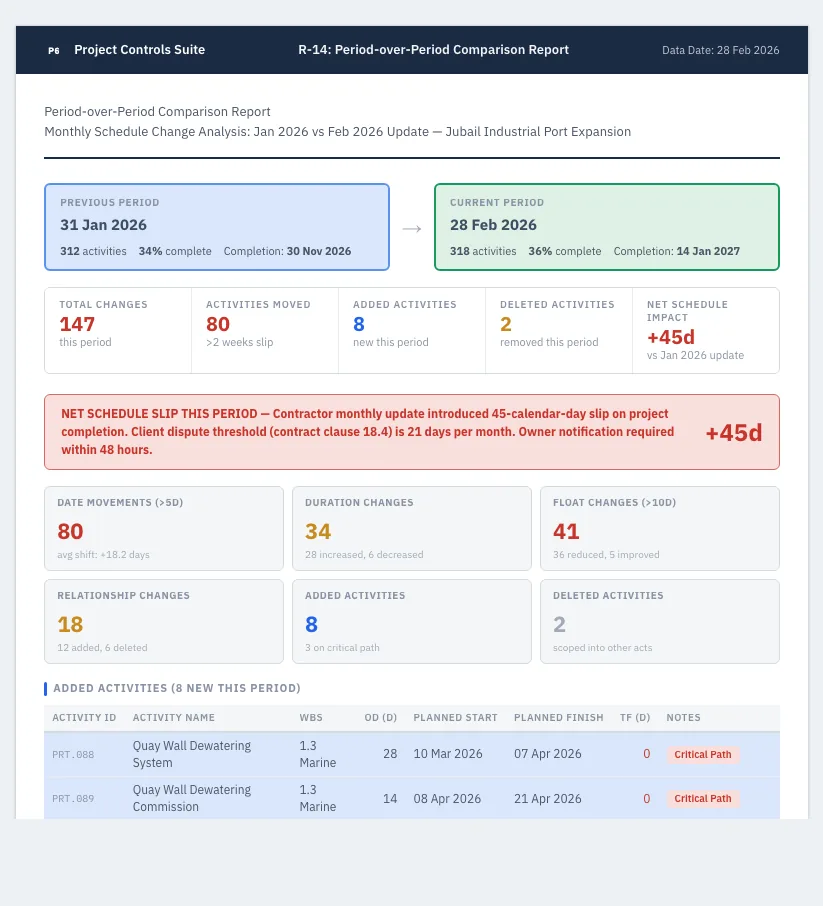Click original duration 28 for PRT.088
Screen dimensions: 823x906
(x=390, y=754)
